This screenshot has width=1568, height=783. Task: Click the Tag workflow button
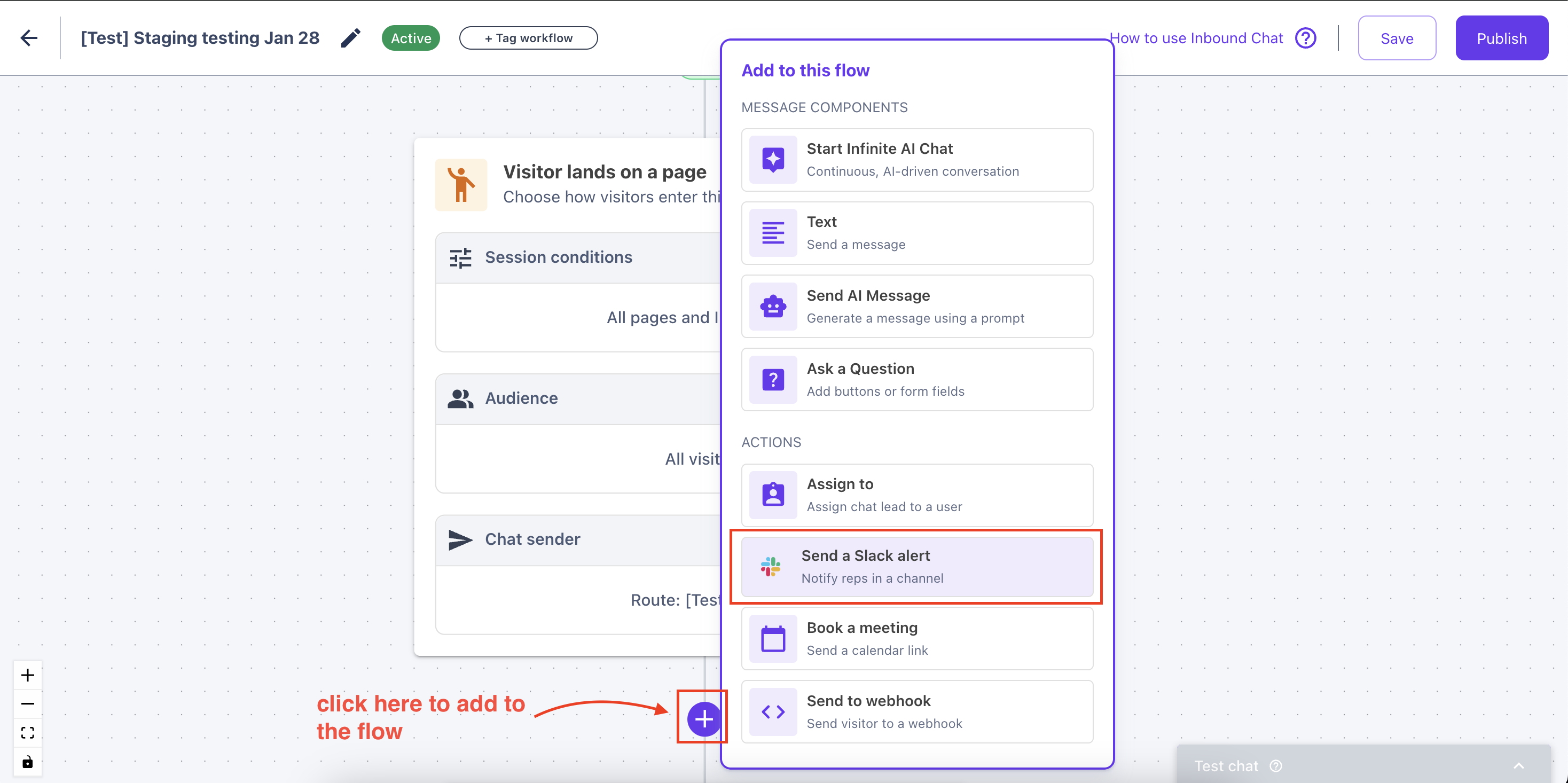click(x=528, y=38)
